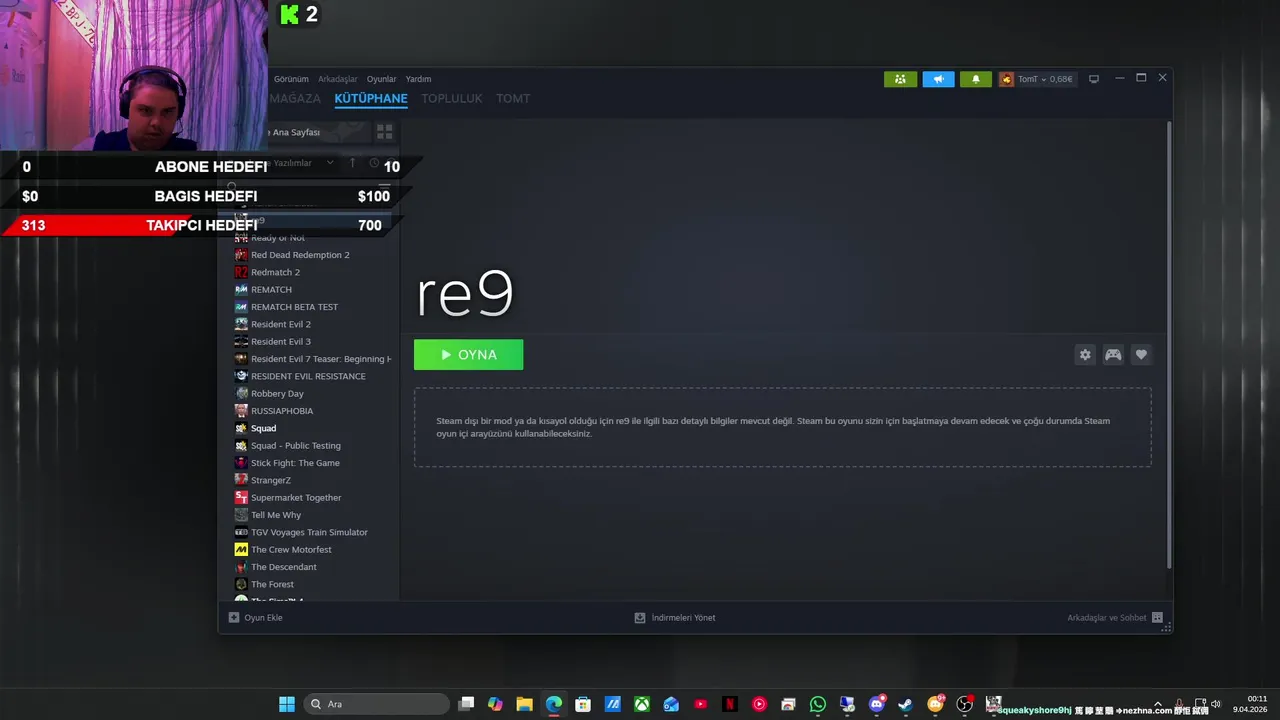The height and width of the screenshot is (720, 1280).
Task: Go to the MAĞAZA store tab
Action: 295,98
